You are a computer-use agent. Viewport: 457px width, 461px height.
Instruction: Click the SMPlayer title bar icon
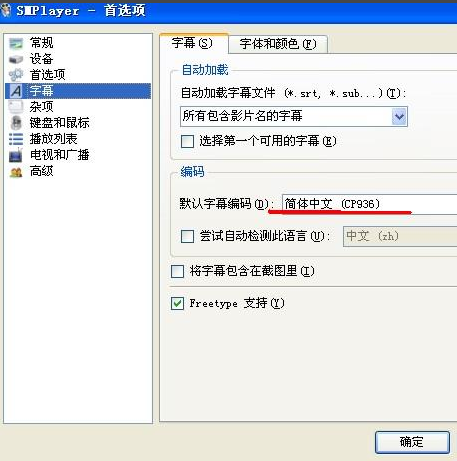6,11
